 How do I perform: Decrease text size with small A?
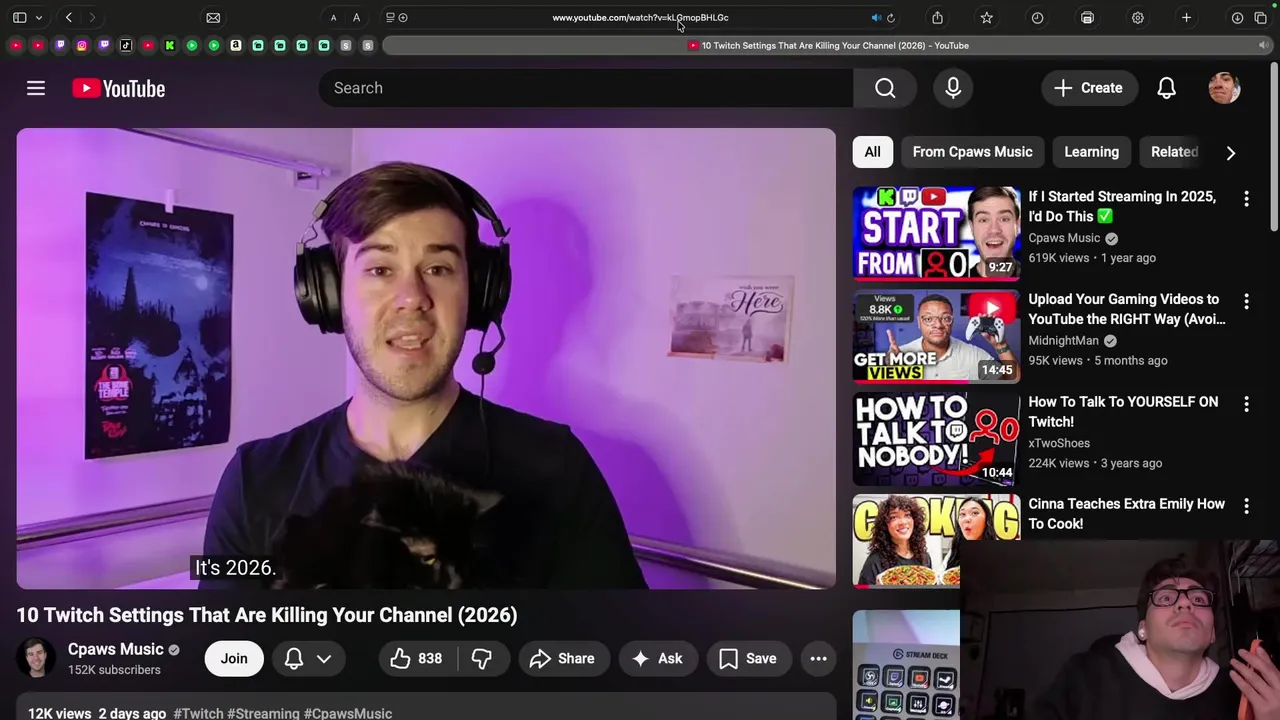point(333,18)
